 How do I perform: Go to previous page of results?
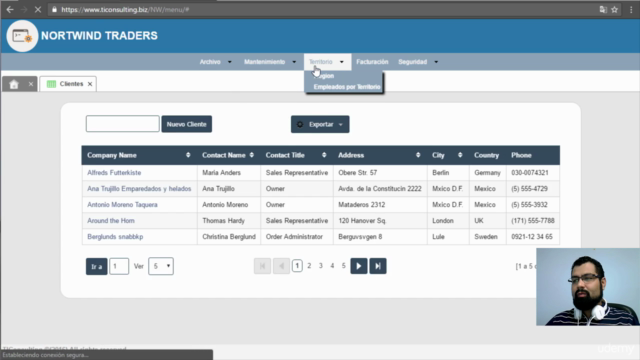click(x=281, y=266)
